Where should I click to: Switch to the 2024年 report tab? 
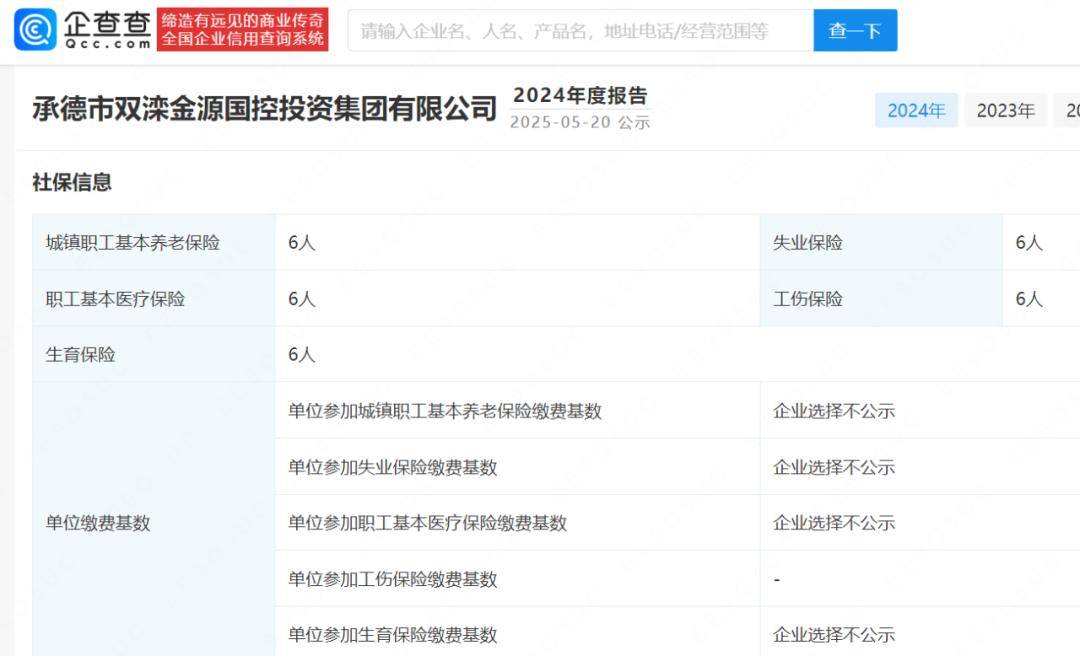(916, 110)
